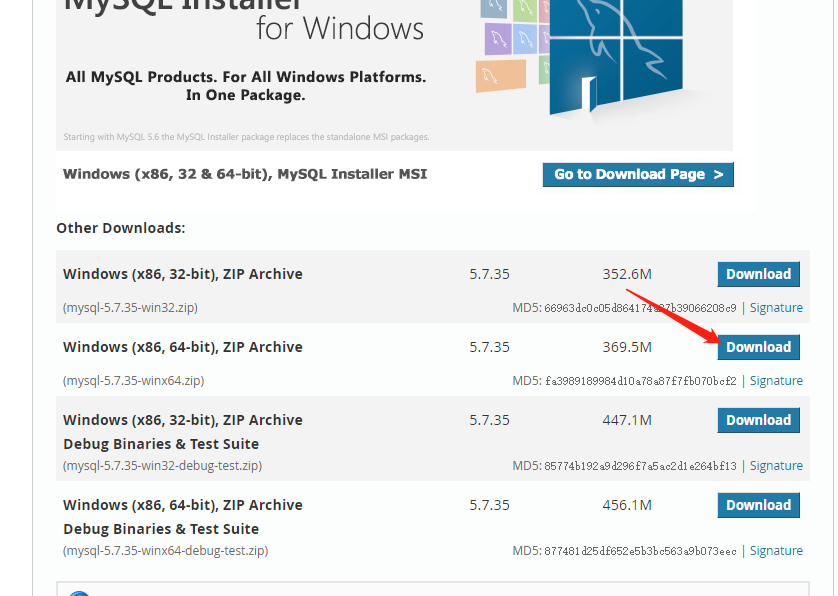Click the 447.1M file size value
This screenshot has height=596, width=838.
(627, 420)
